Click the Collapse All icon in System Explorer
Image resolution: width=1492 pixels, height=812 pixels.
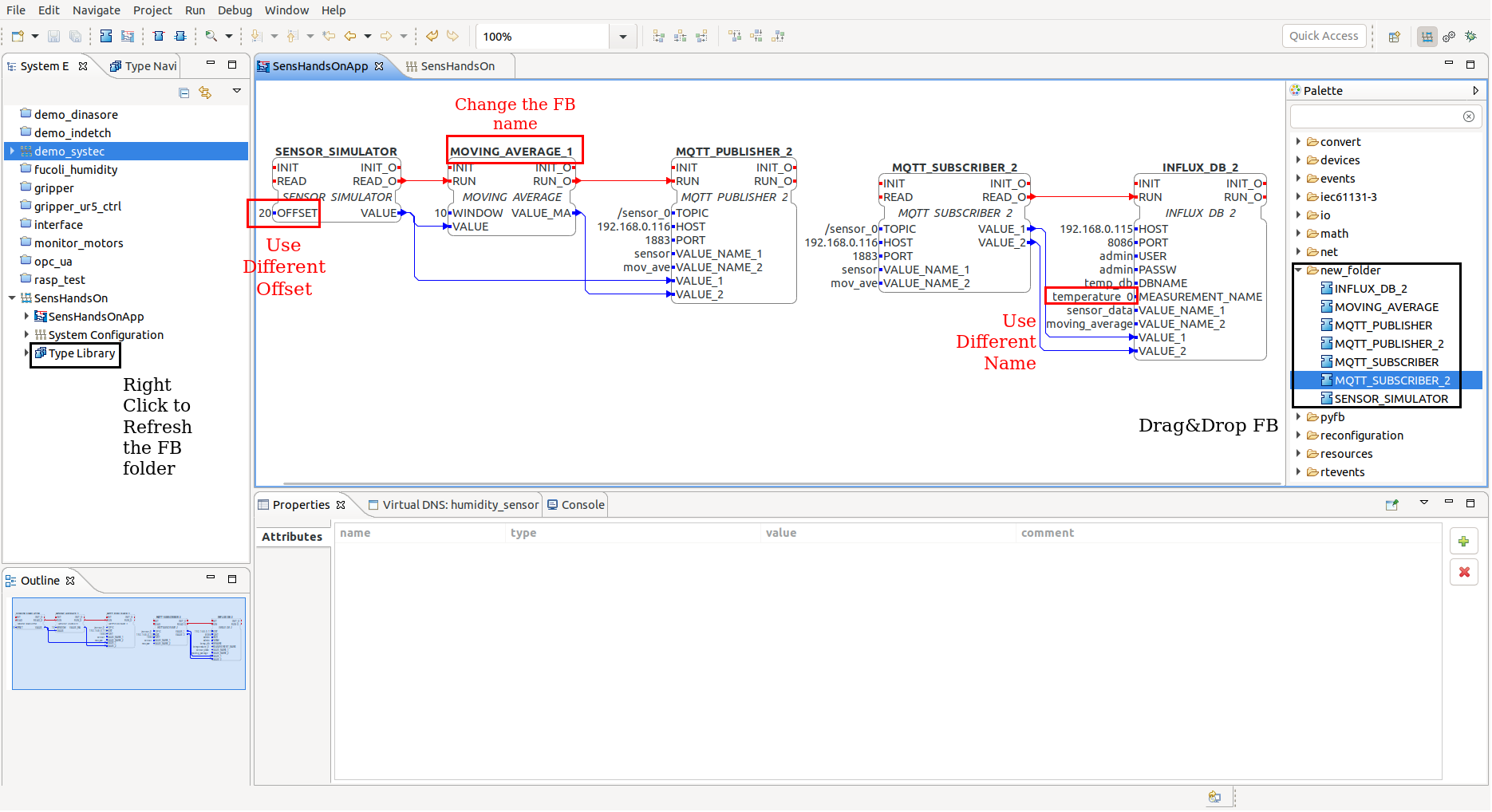pos(184,93)
